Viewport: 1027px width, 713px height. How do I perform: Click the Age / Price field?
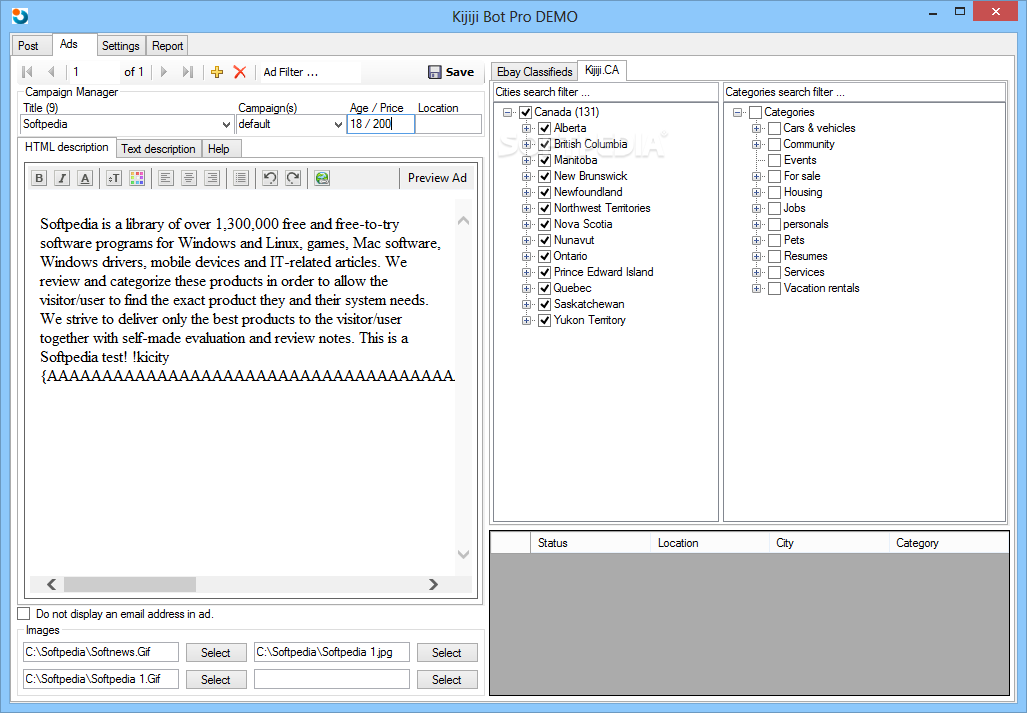[x=381, y=124]
